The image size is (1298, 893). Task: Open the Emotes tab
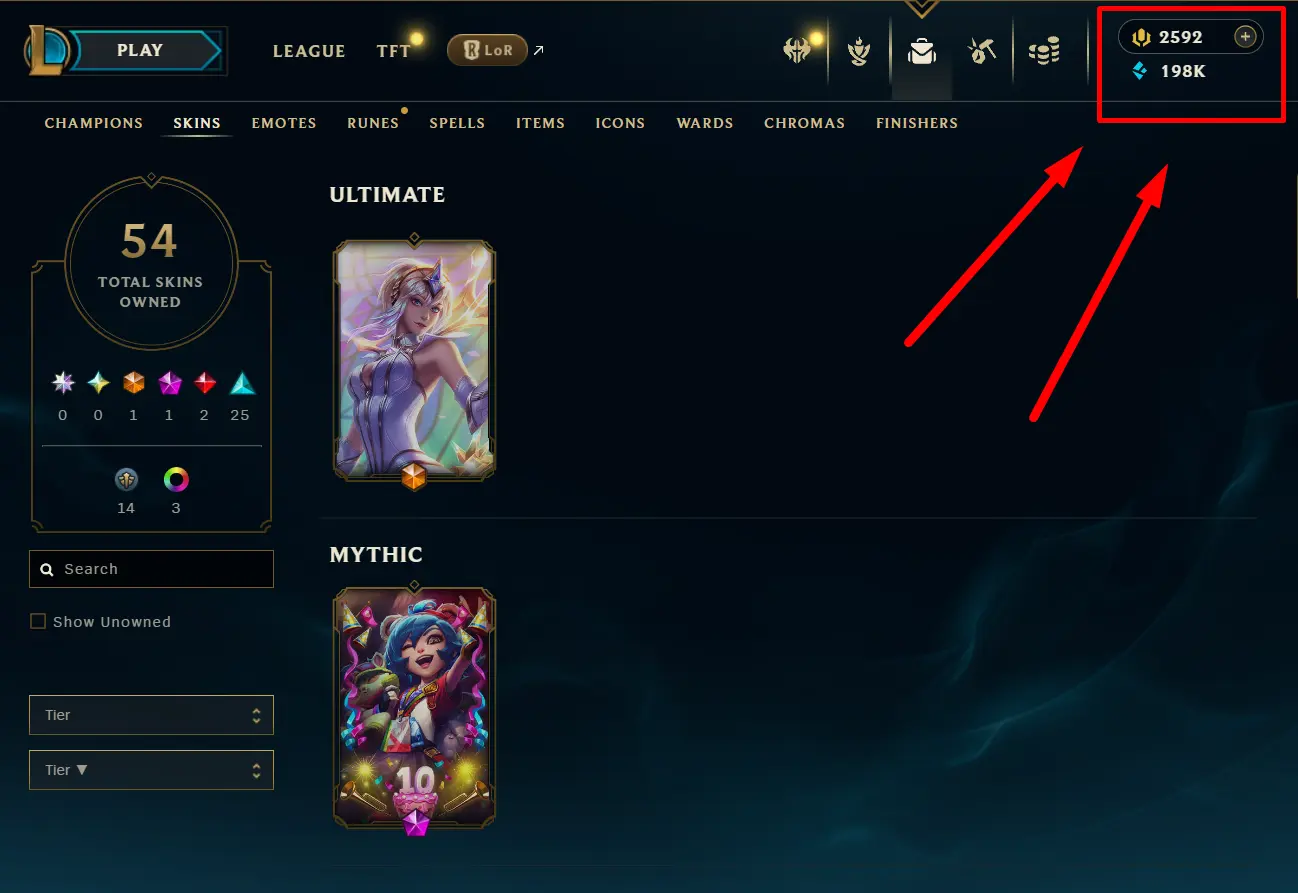[x=284, y=123]
